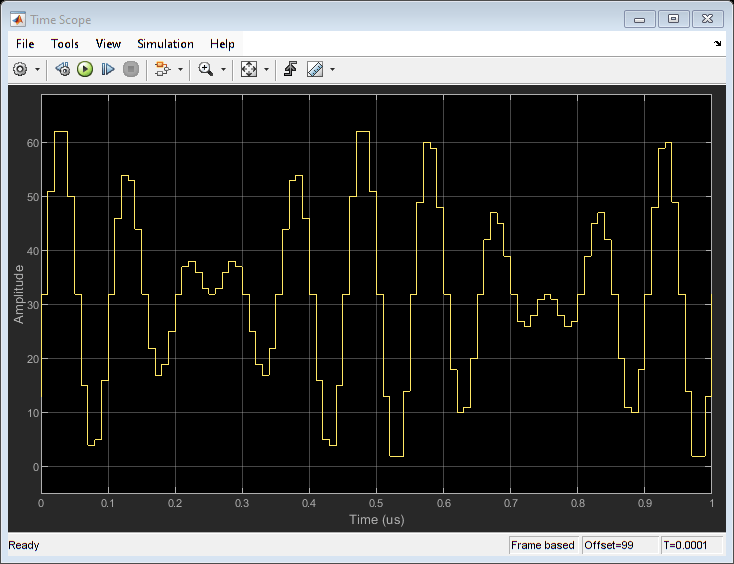Viewport: 734px width, 564px height.
Task: Open the Help menu
Action: [222, 44]
